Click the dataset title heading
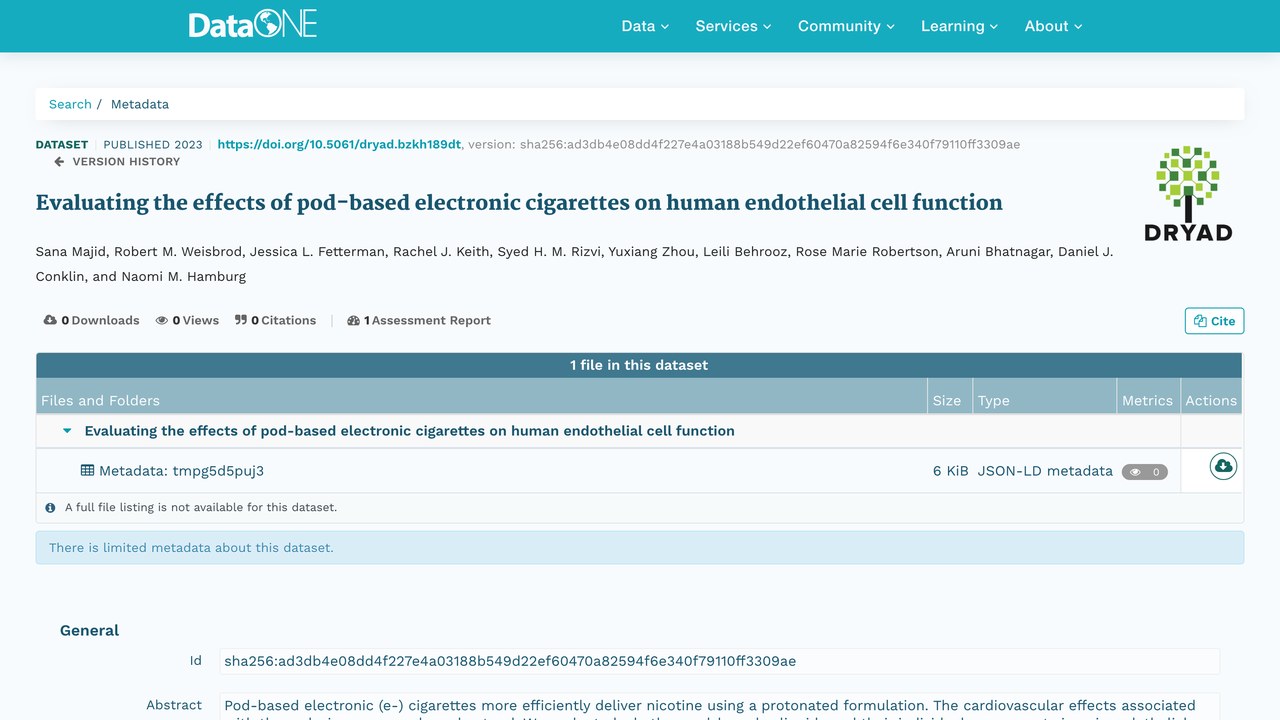The image size is (1280, 720). [x=519, y=203]
